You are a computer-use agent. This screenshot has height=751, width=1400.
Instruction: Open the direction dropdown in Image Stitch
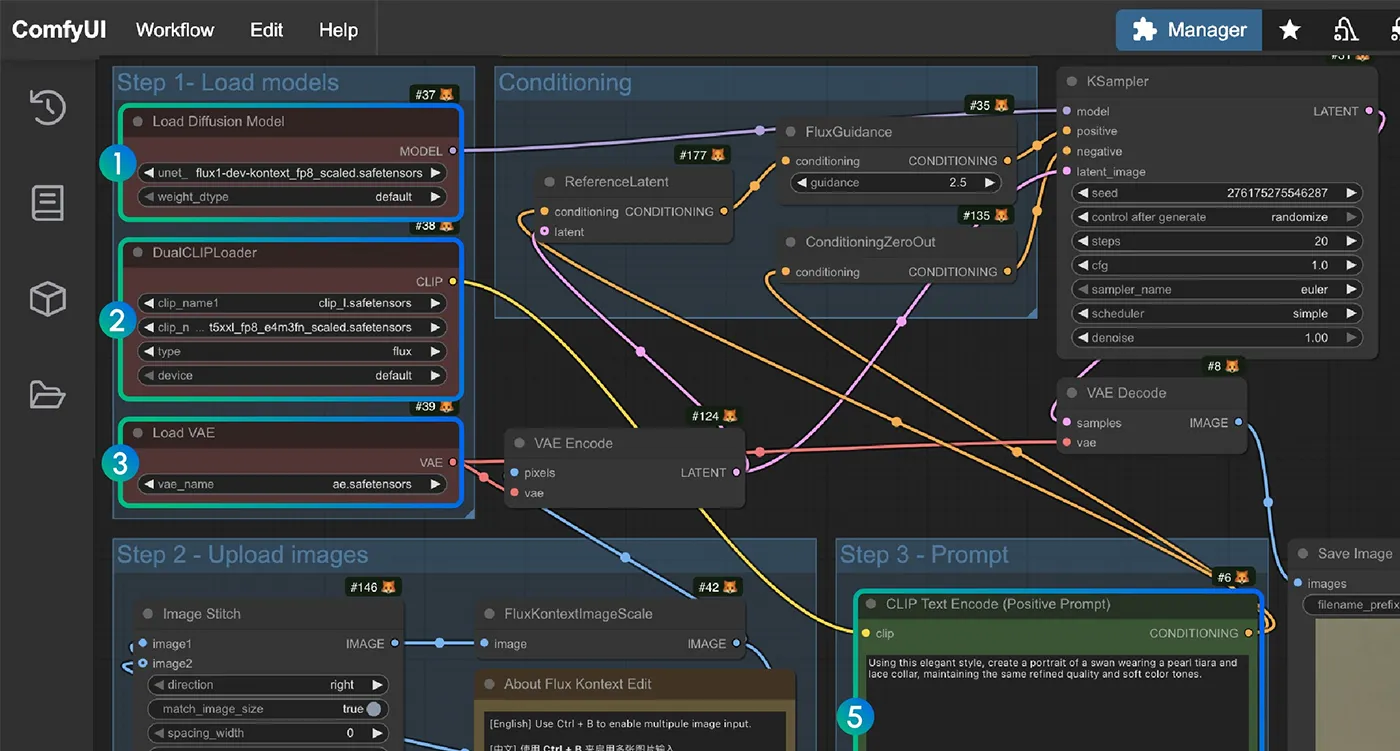[x=269, y=685]
